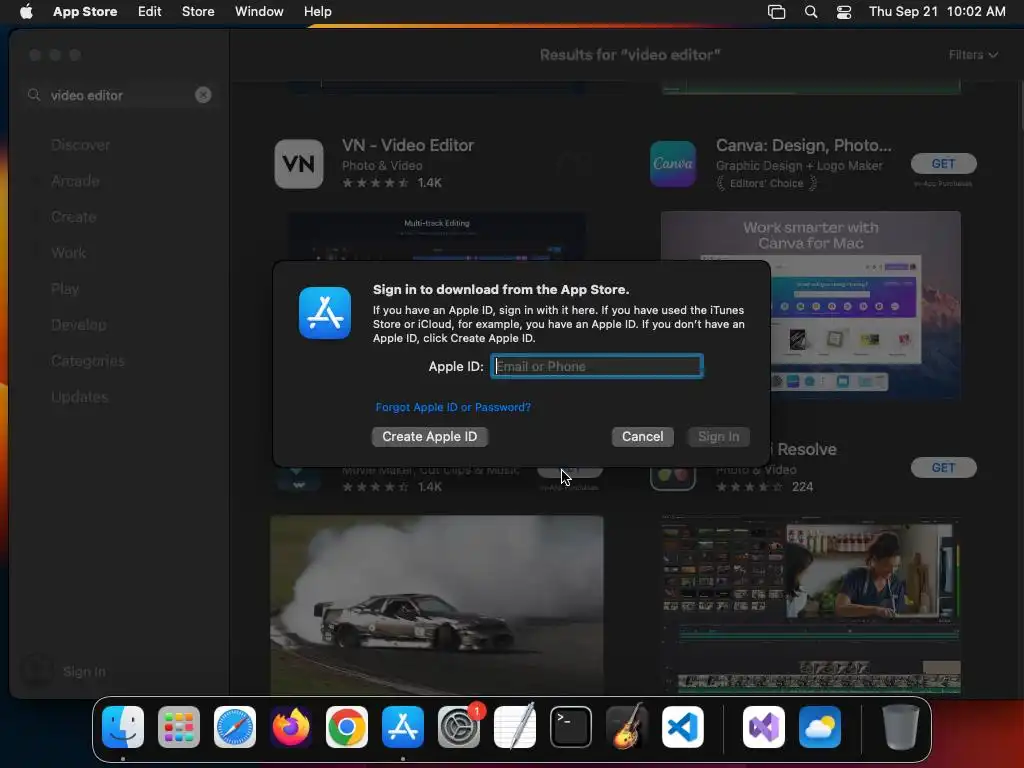Screen dimensions: 1024x768
Task: Launch Terminal from the Dock
Action: 571,726
